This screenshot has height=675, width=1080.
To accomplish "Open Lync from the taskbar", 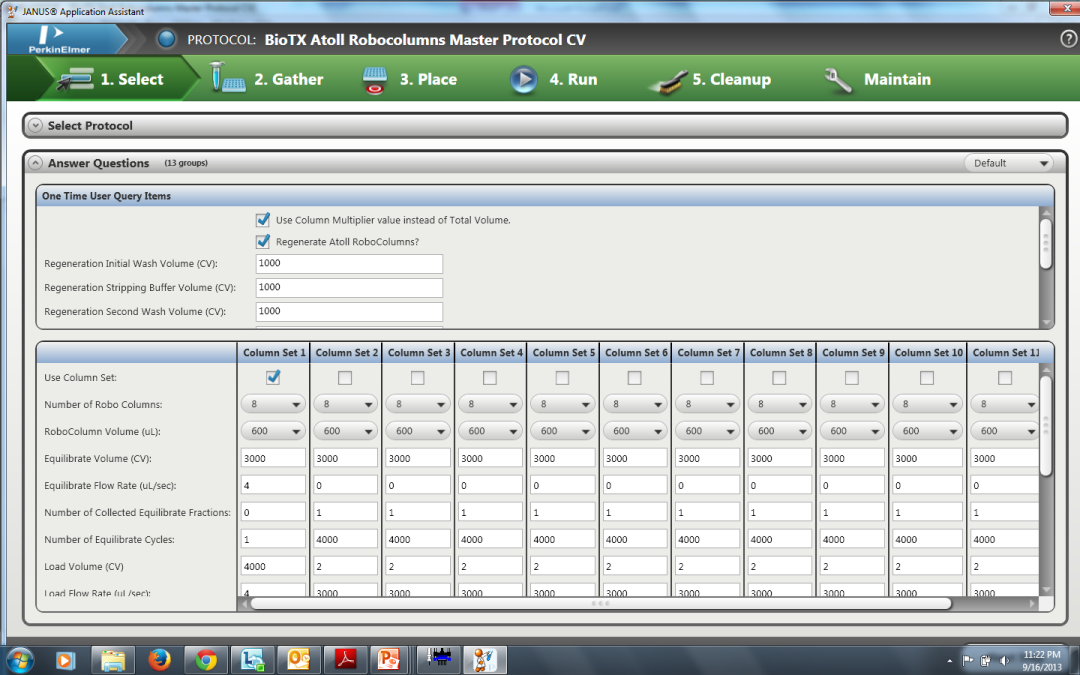I will [x=252, y=661].
